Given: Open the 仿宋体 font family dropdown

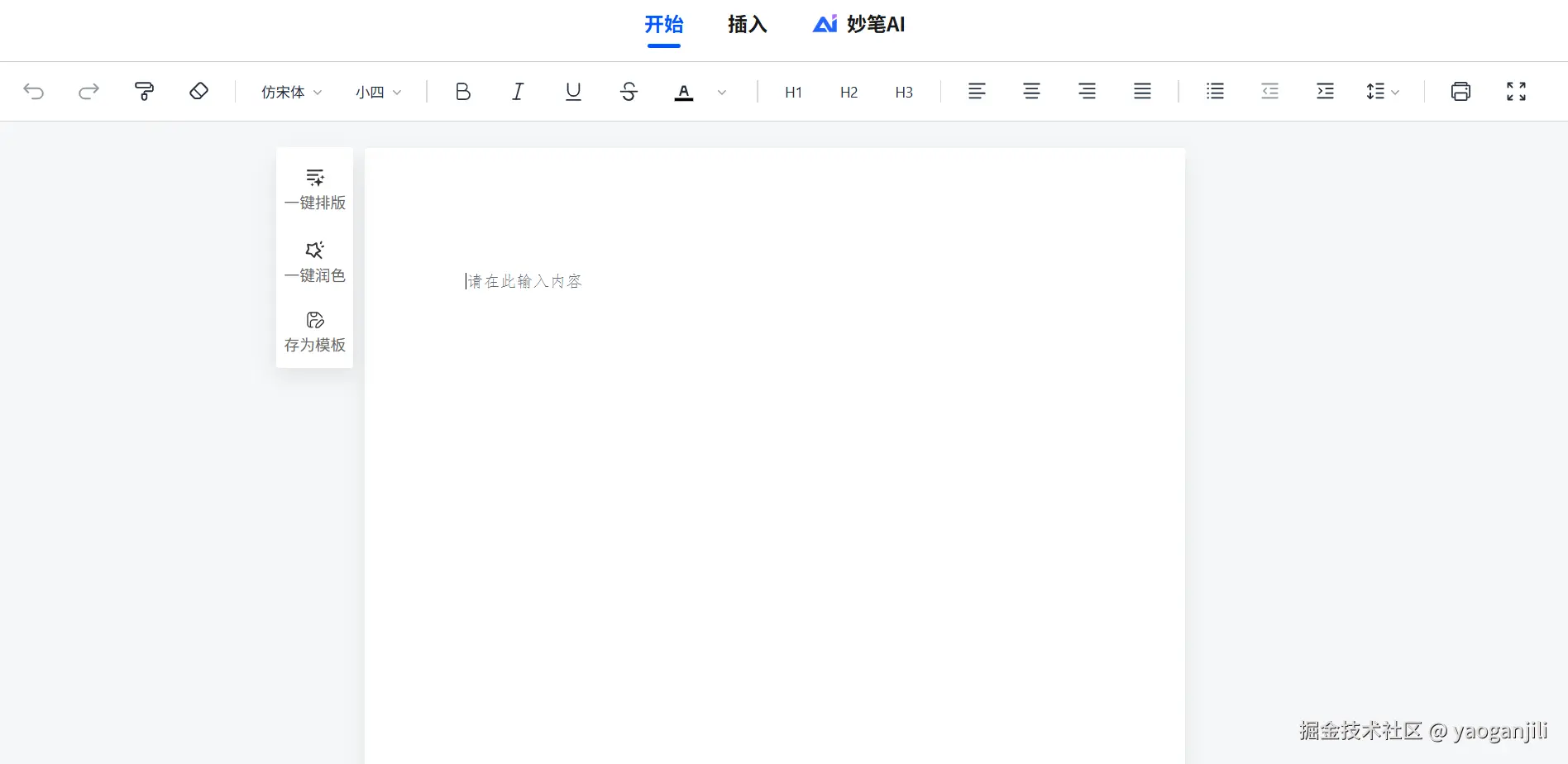Looking at the screenshot, I should tap(291, 92).
